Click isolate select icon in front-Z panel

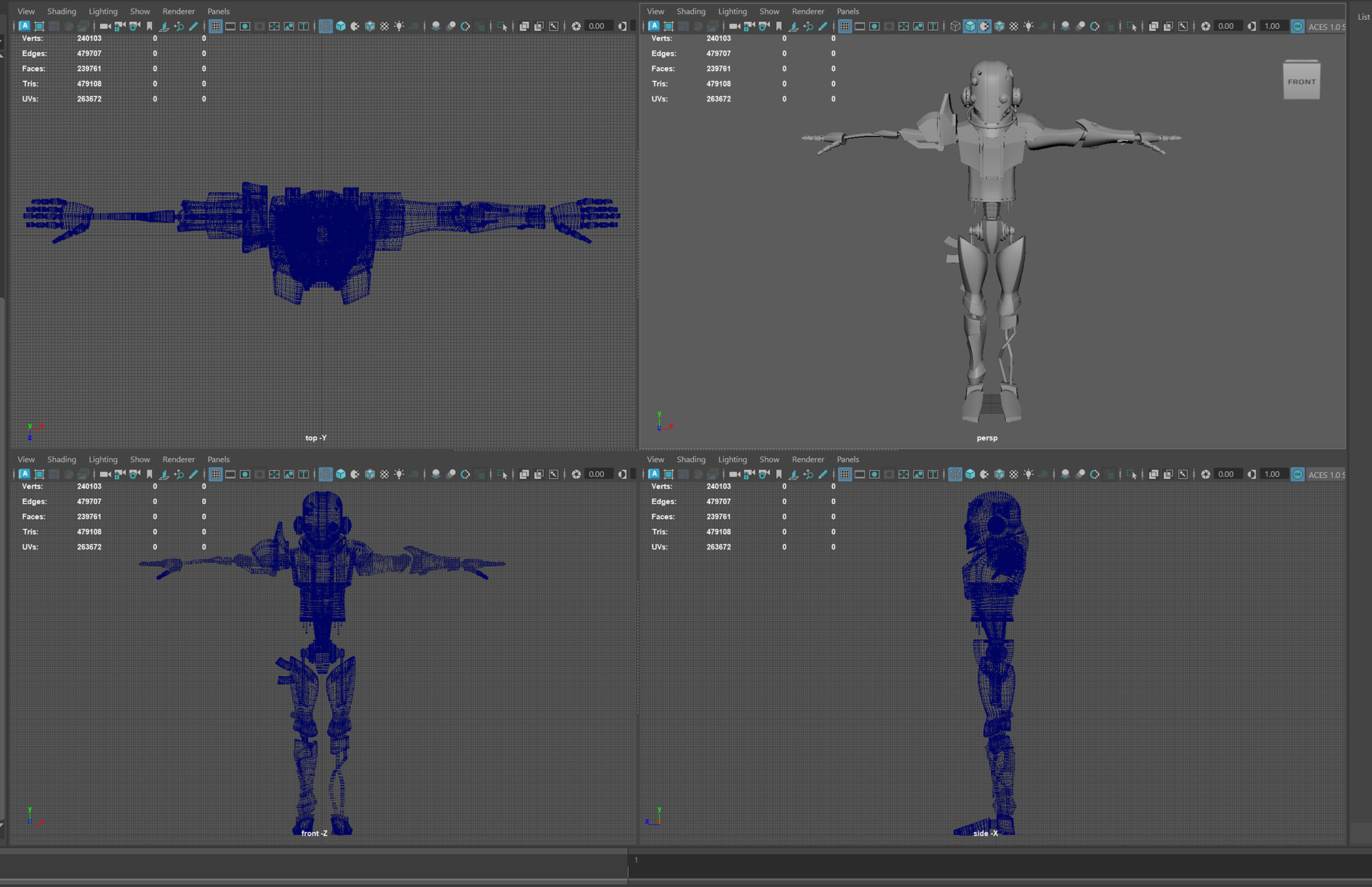pos(502,475)
